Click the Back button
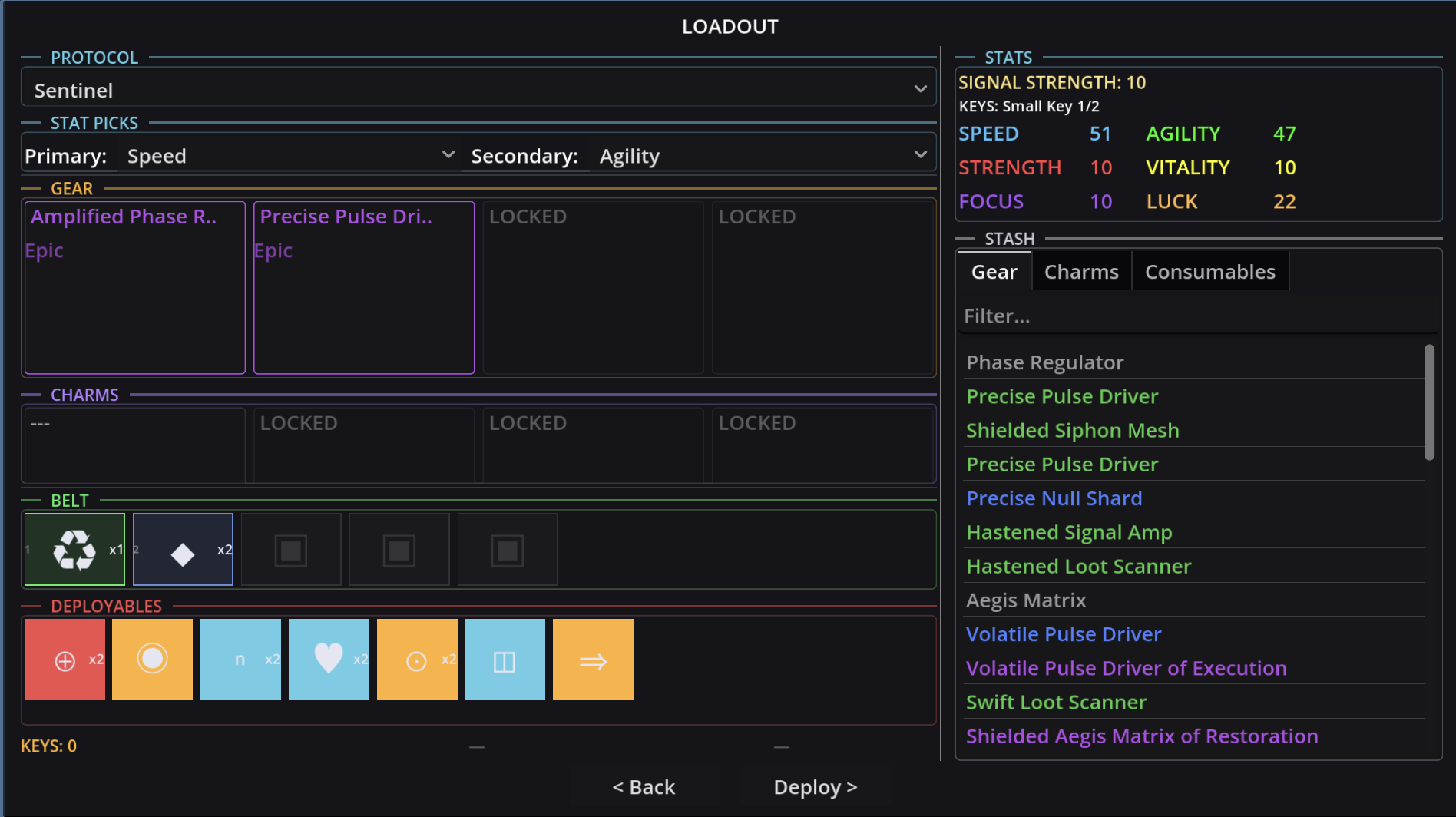The width and height of the screenshot is (1456, 817). click(644, 786)
